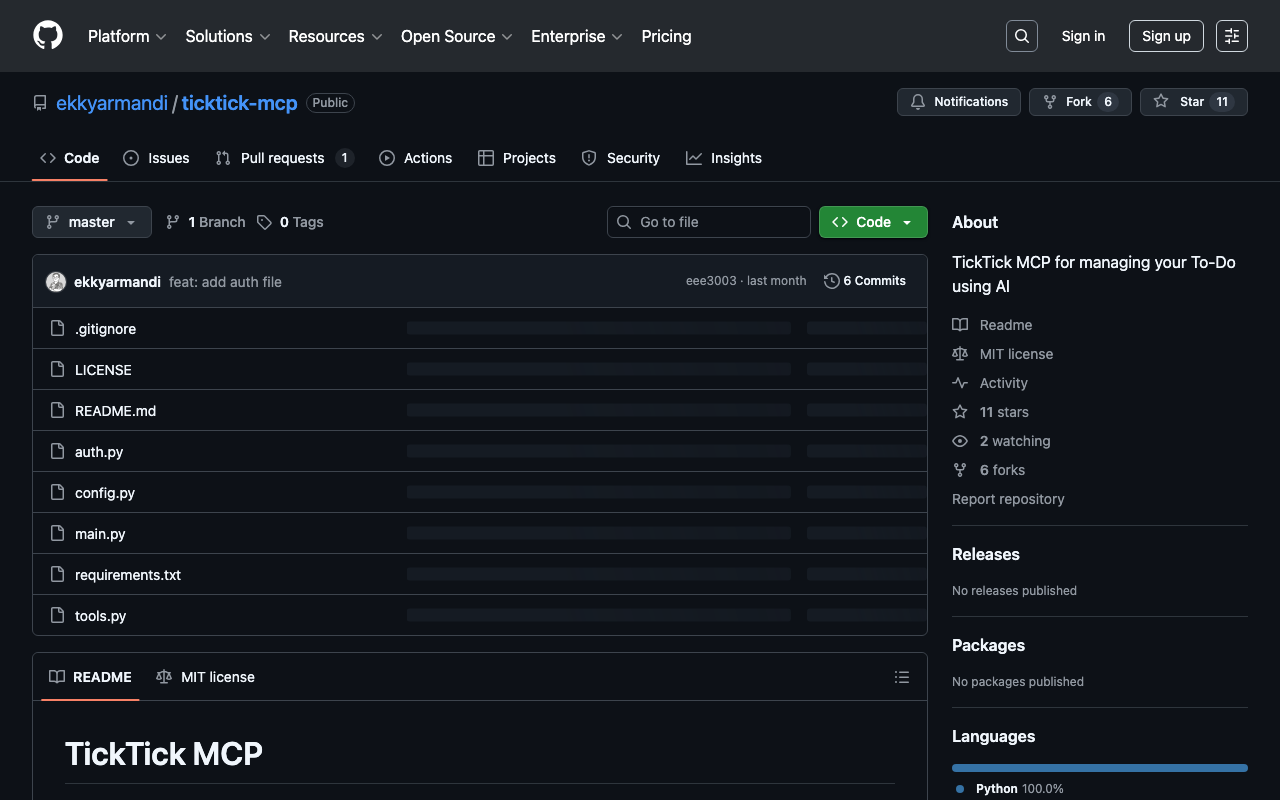Click the GitHub logo icon
Image resolution: width=1280 pixels, height=800 pixels.
click(x=48, y=36)
